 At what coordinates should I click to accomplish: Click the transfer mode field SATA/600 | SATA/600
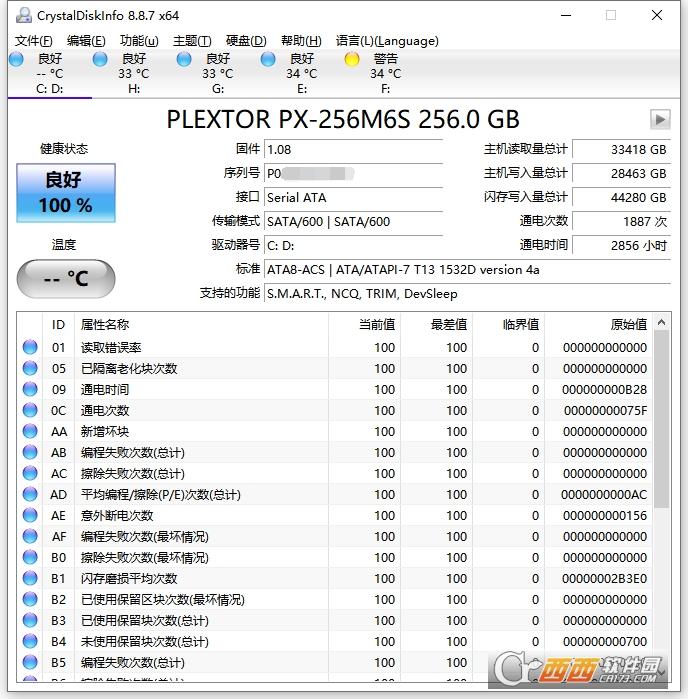353,222
